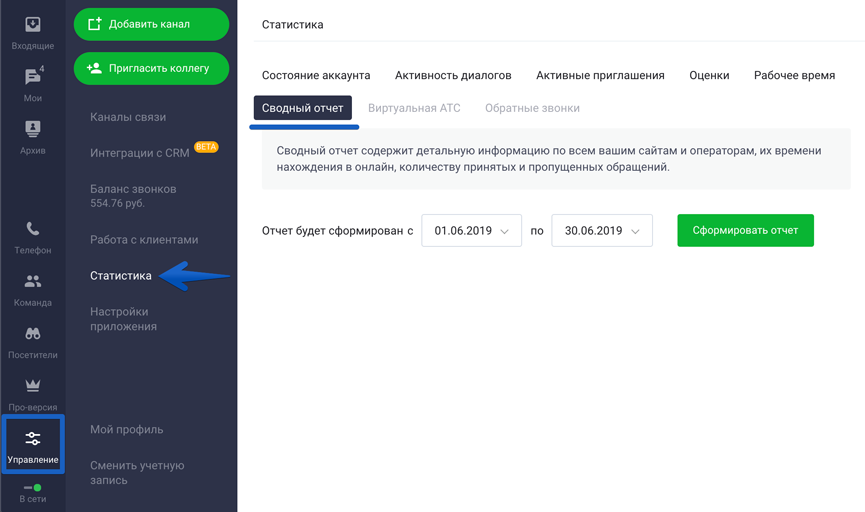Switch to Обратные звонки tab

[532, 108]
